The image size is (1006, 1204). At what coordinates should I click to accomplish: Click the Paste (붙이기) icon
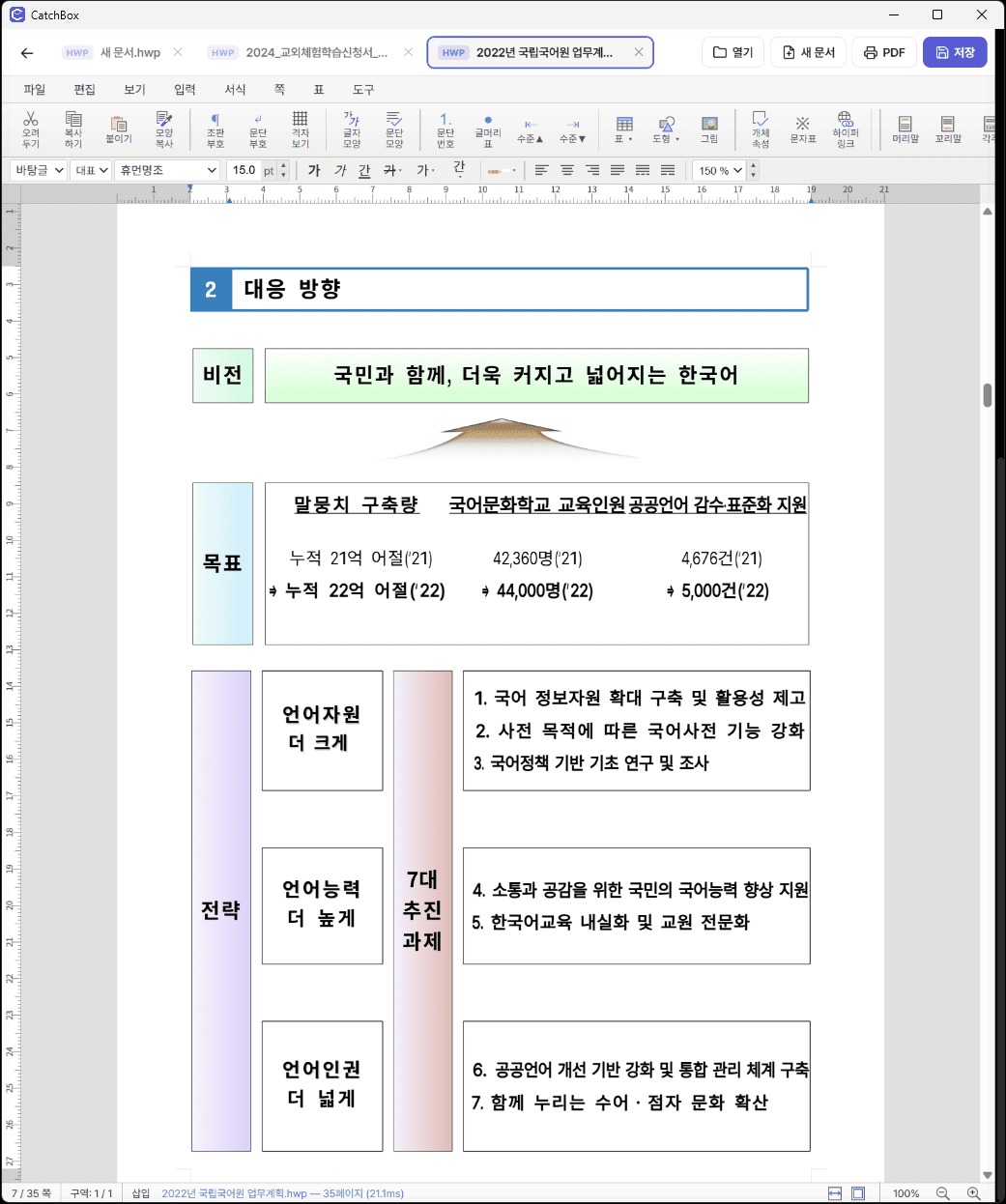tap(119, 129)
